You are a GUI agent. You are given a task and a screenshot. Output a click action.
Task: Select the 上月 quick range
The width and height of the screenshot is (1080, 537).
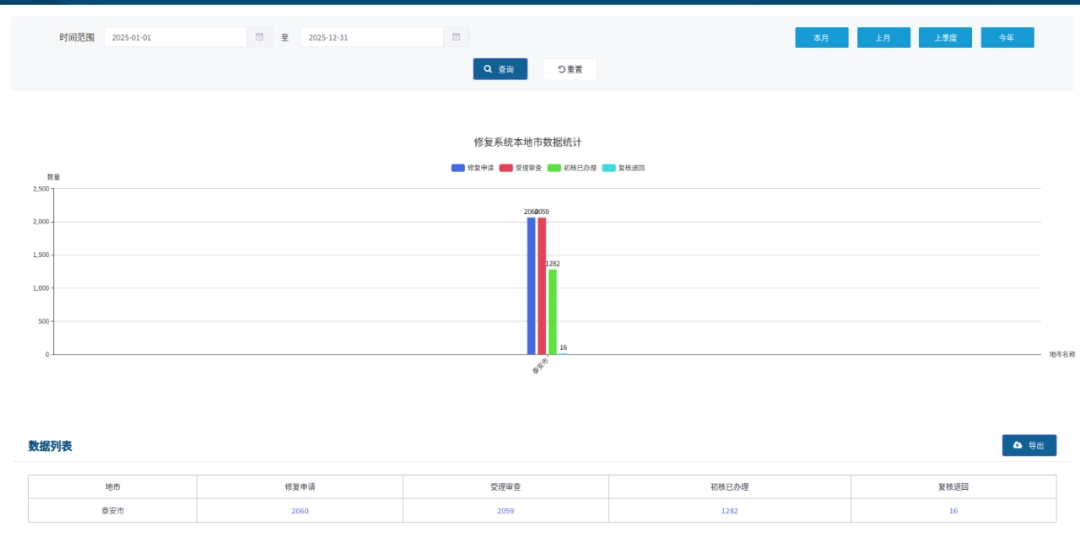(x=883, y=38)
